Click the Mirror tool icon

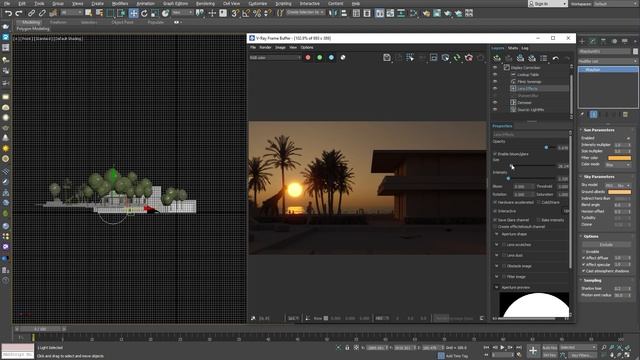(x=333, y=13)
